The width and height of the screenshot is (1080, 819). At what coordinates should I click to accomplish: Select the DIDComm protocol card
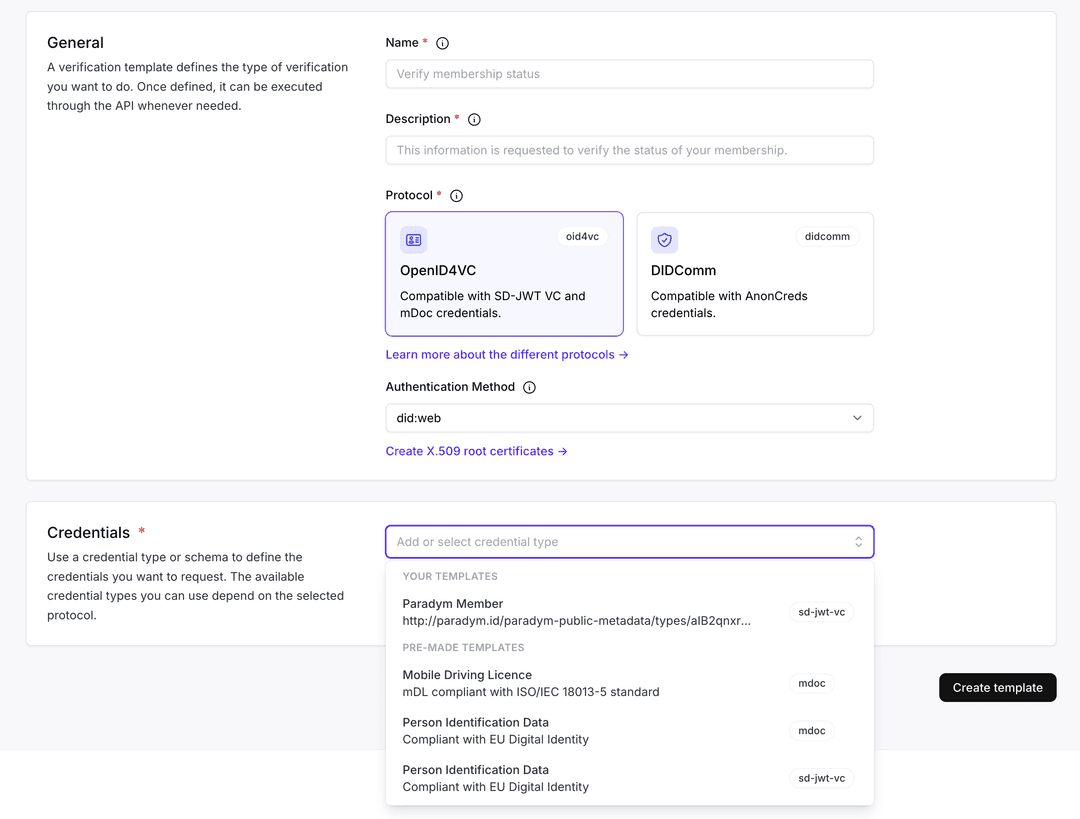click(755, 274)
